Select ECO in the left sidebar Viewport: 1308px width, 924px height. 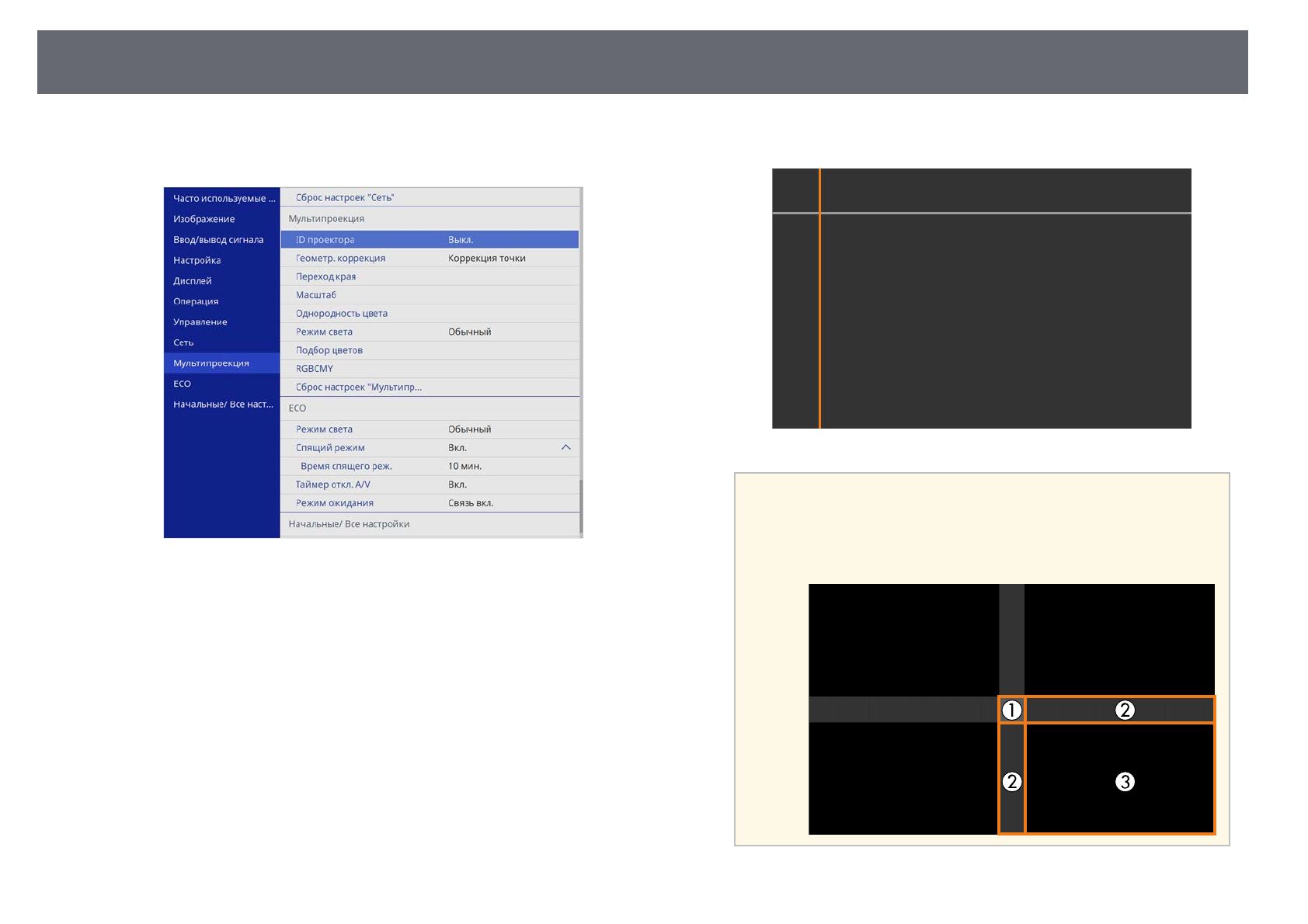click(x=182, y=384)
